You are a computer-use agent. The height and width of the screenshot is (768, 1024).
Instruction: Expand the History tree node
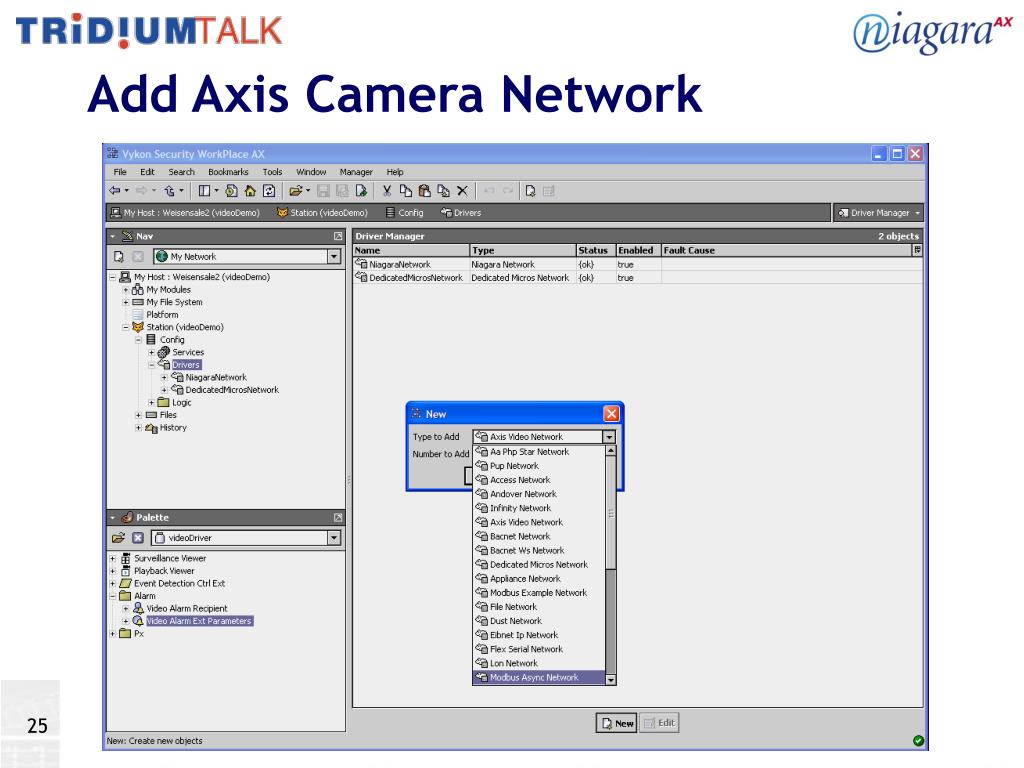click(138, 428)
